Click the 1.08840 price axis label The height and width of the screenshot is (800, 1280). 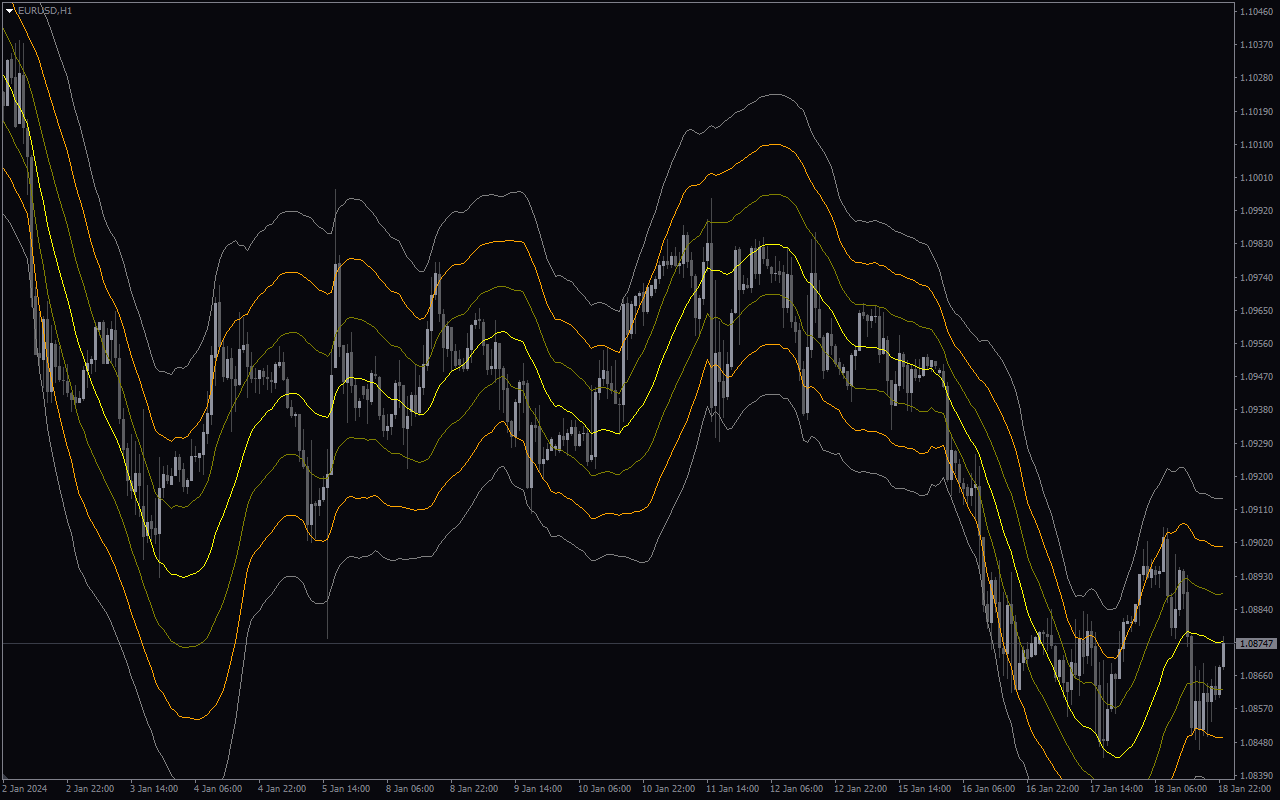(1256, 610)
